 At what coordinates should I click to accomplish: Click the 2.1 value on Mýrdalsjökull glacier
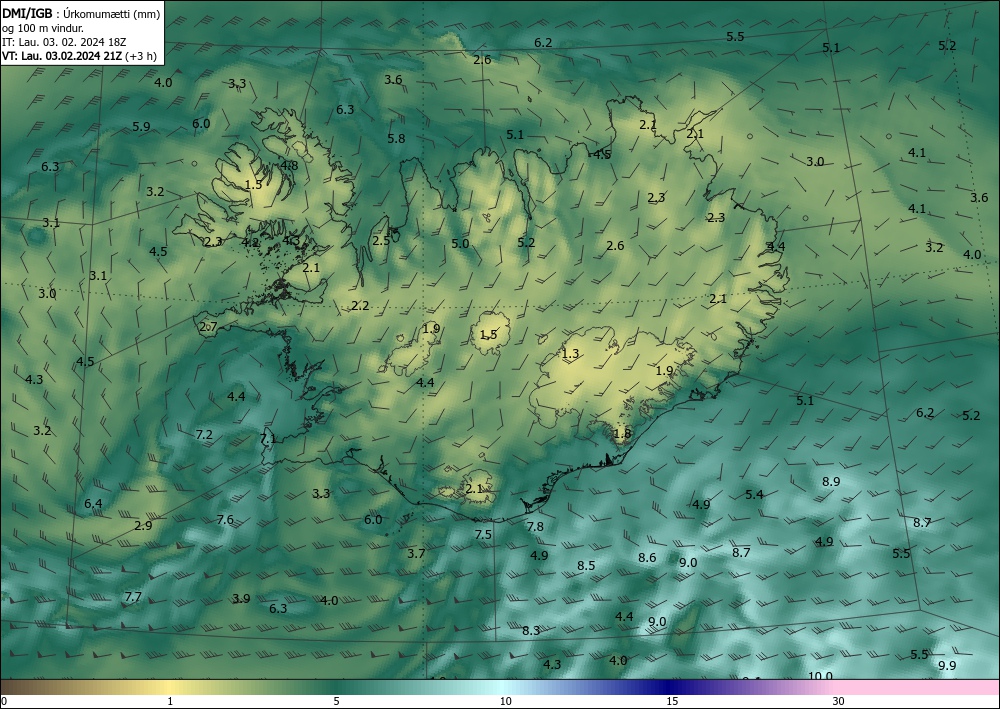474,489
